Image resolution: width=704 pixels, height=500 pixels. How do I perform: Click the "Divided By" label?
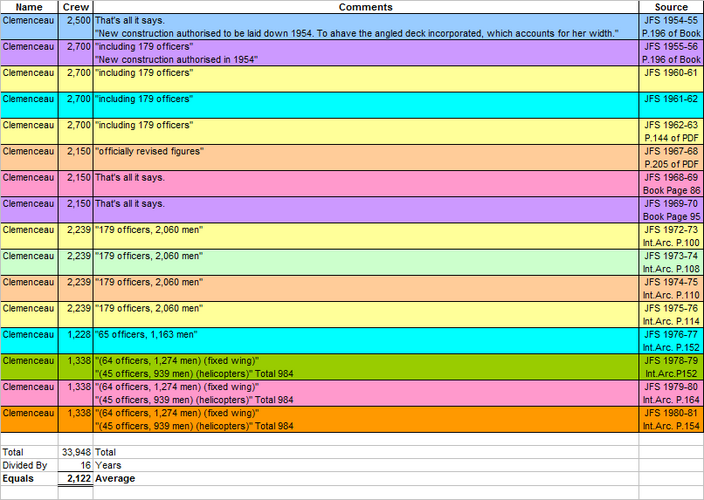25,465
